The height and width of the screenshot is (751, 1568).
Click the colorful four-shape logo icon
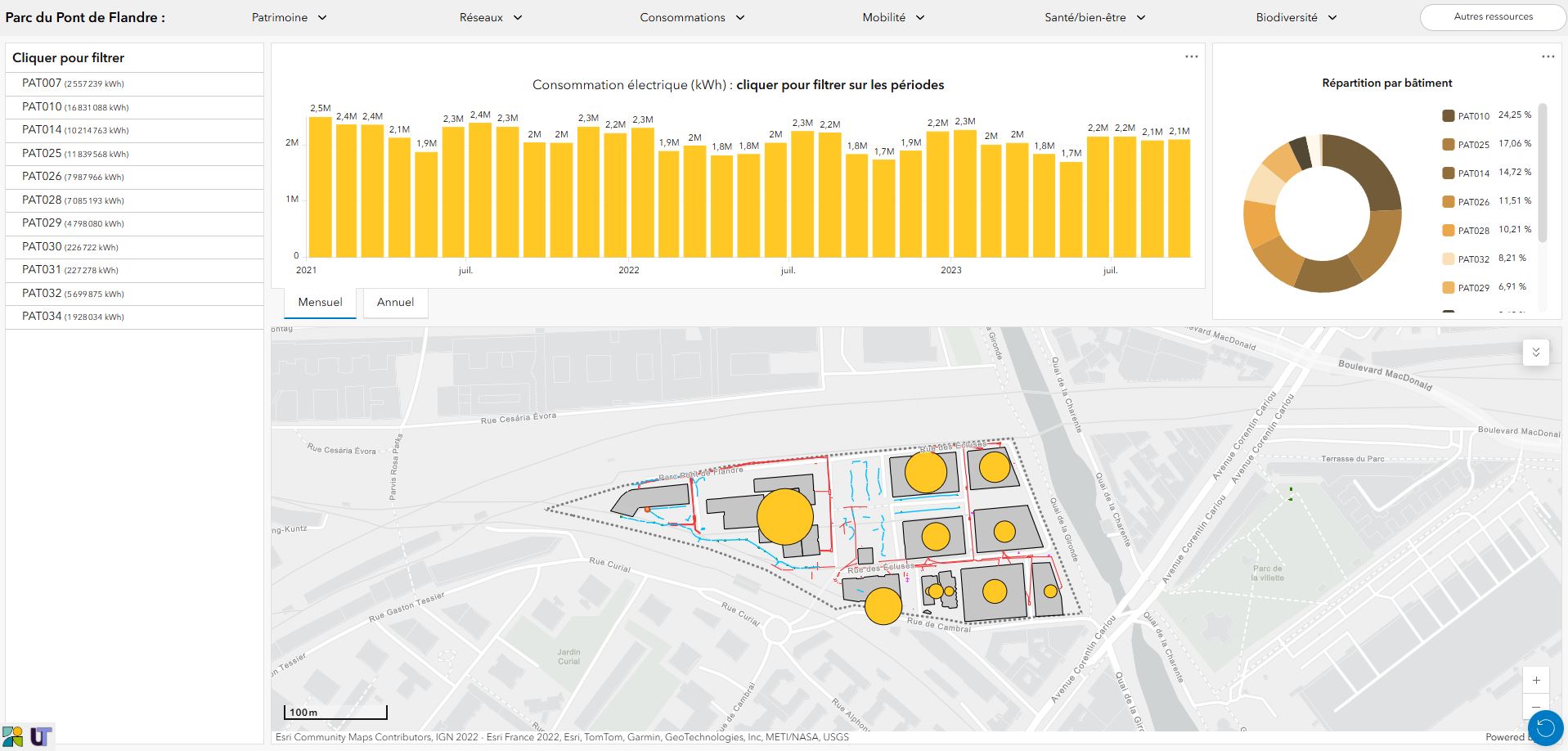pos(13,736)
